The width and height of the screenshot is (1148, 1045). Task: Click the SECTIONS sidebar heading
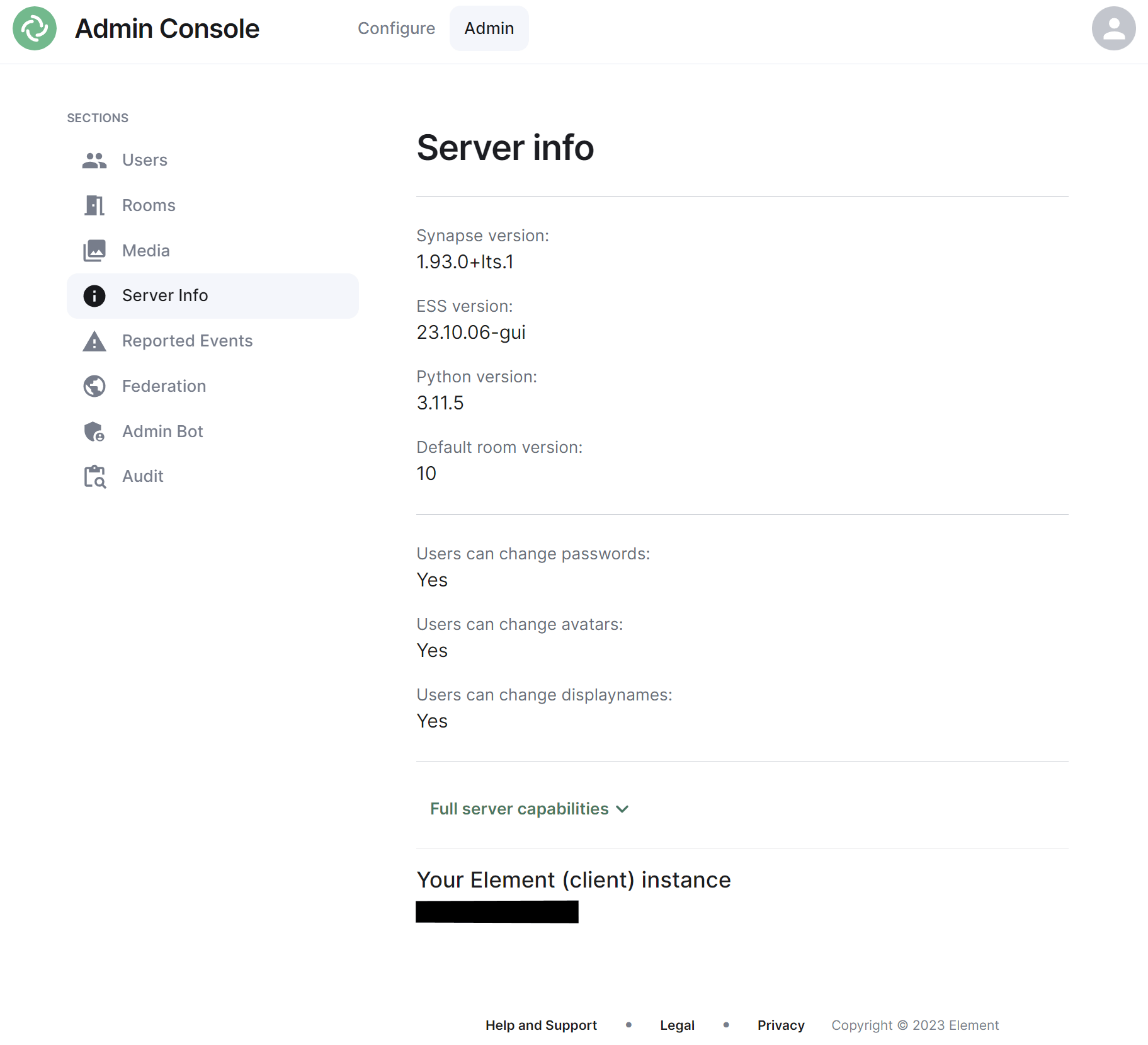(x=98, y=118)
